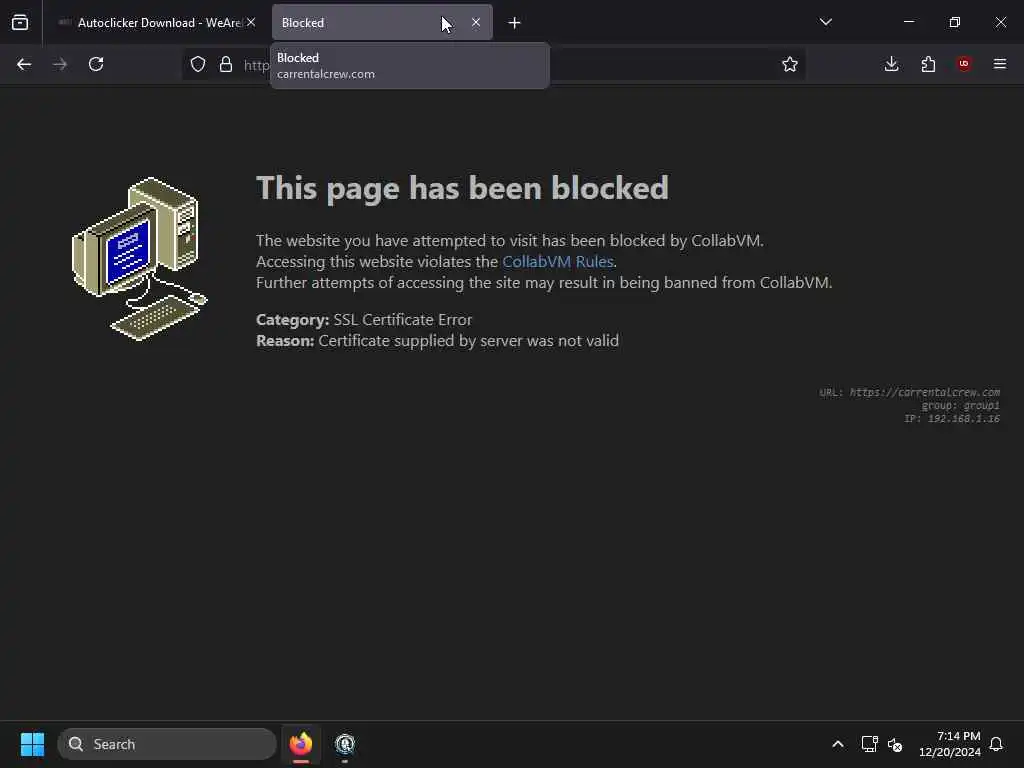The width and height of the screenshot is (1024, 768).
Task: Click the 'SSL Certificate Error' category text
Action: (403, 320)
